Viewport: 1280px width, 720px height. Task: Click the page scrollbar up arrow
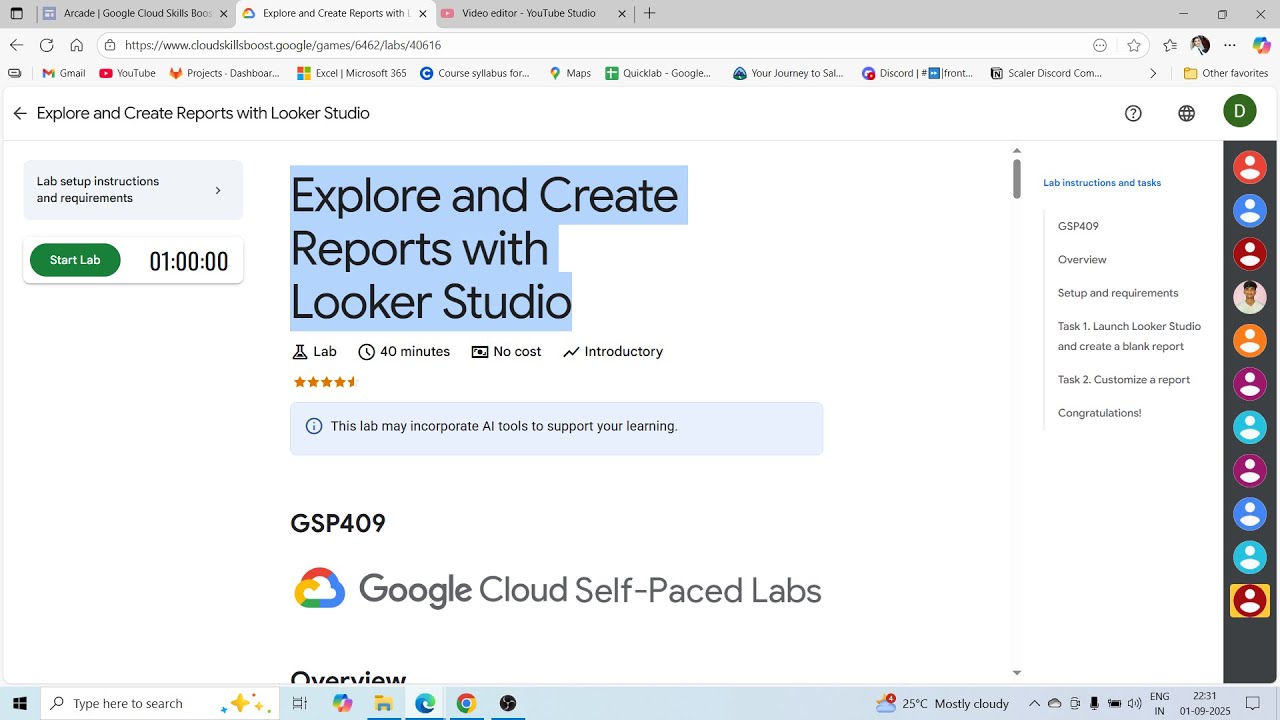1016,151
